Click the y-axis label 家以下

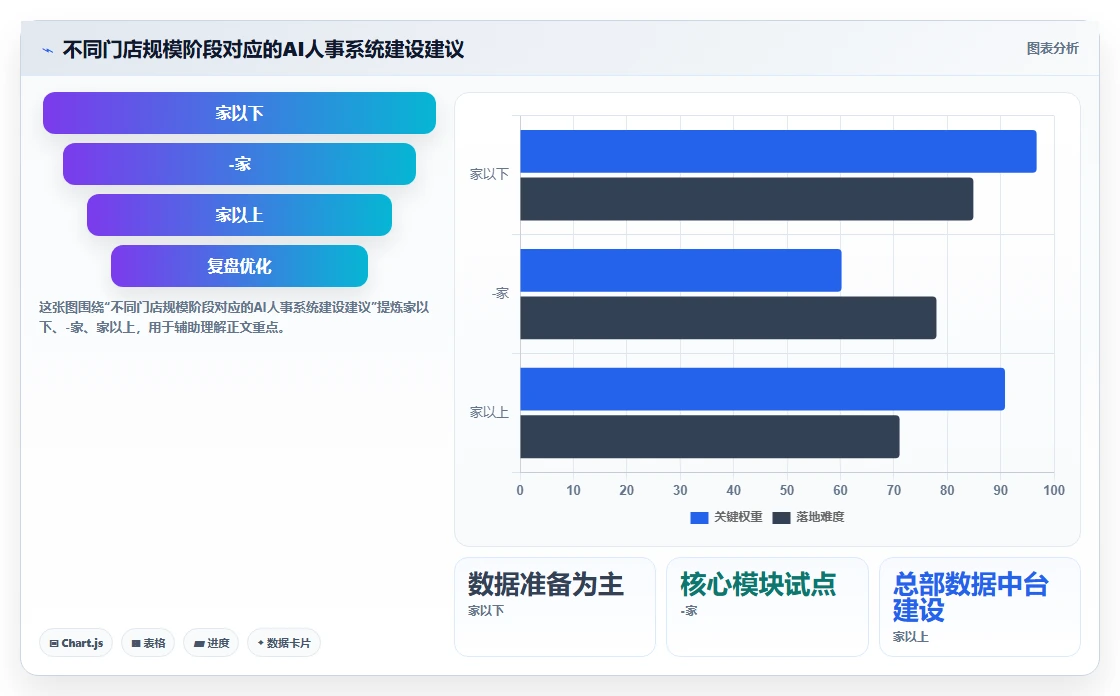click(x=489, y=174)
